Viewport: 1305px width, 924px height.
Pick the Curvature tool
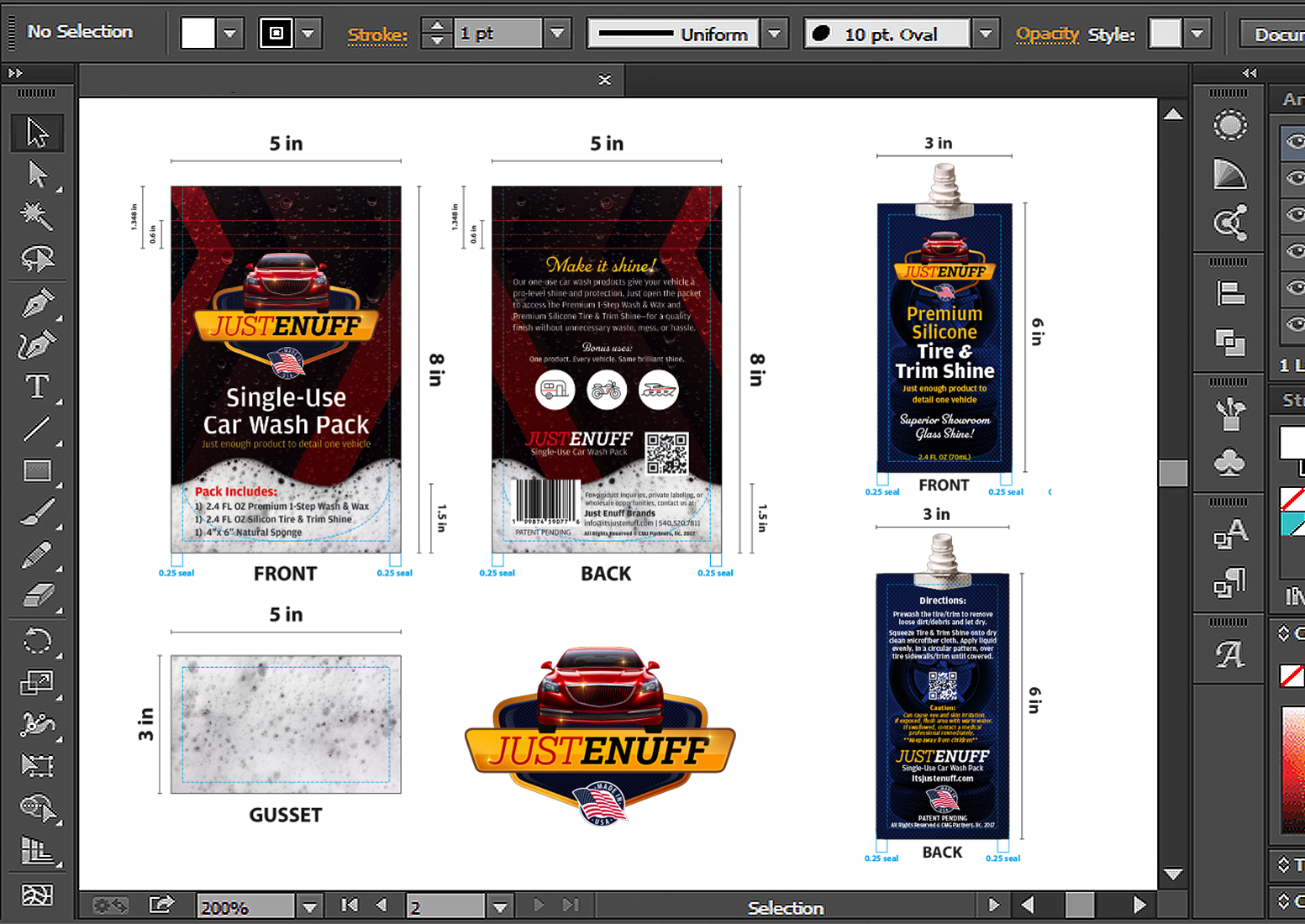pos(37,344)
